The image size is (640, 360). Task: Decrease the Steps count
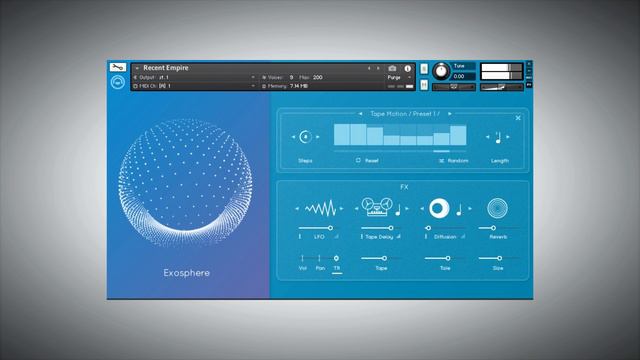pos(293,137)
